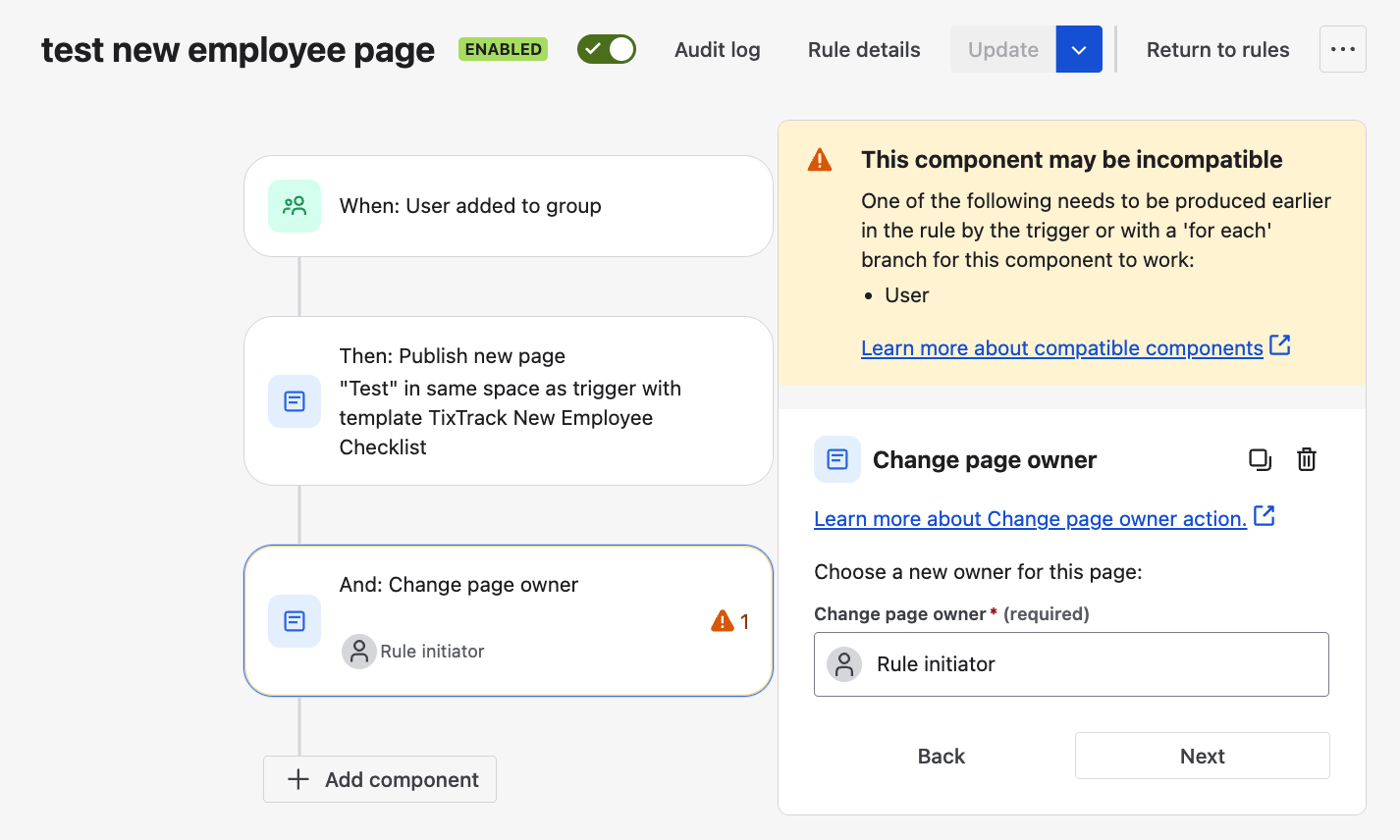Click the Publish new page action icon
This screenshot has width=1400, height=840.
[295, 401]
